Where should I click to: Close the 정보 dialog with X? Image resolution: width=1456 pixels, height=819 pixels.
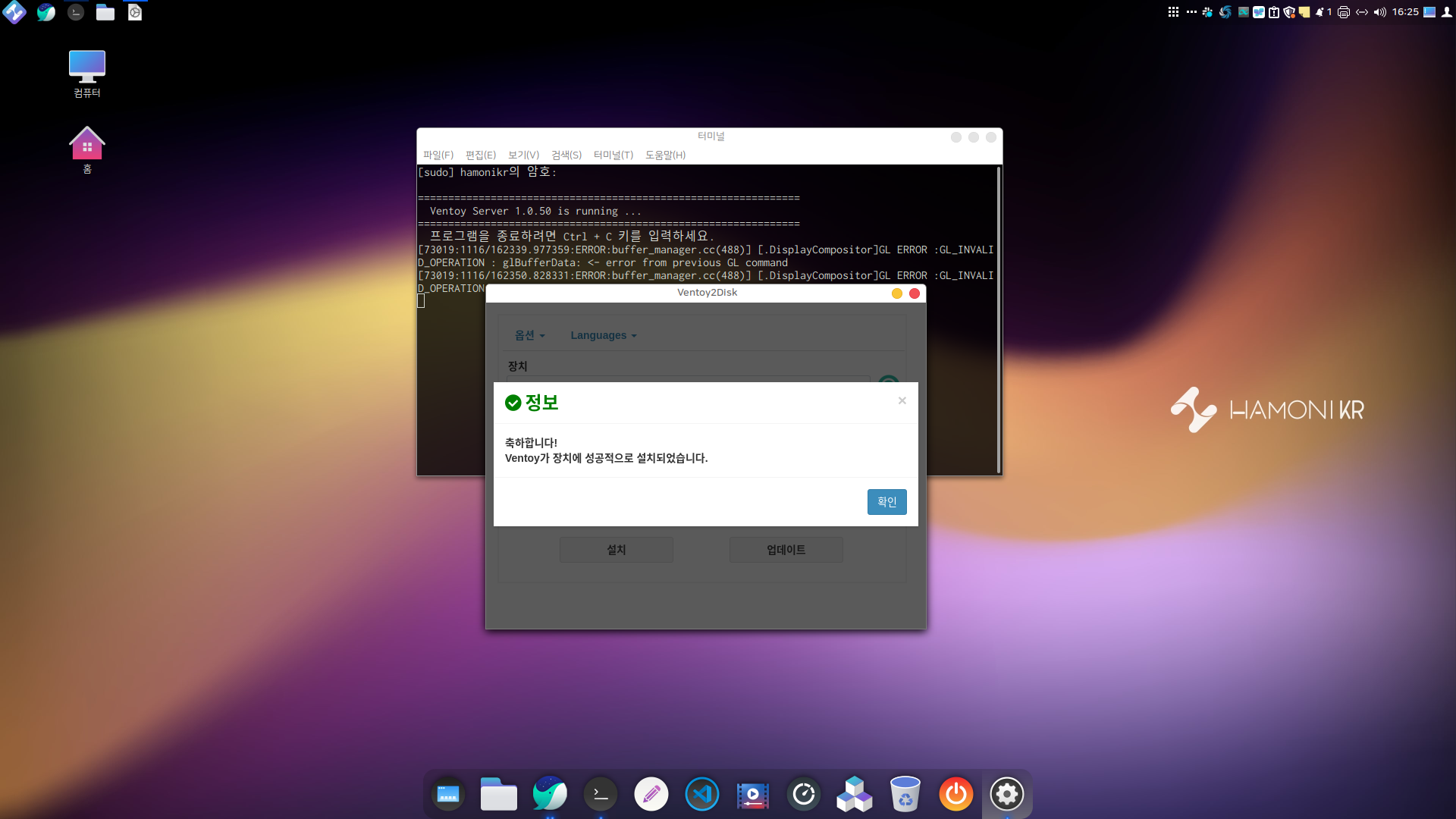(902, 400)
